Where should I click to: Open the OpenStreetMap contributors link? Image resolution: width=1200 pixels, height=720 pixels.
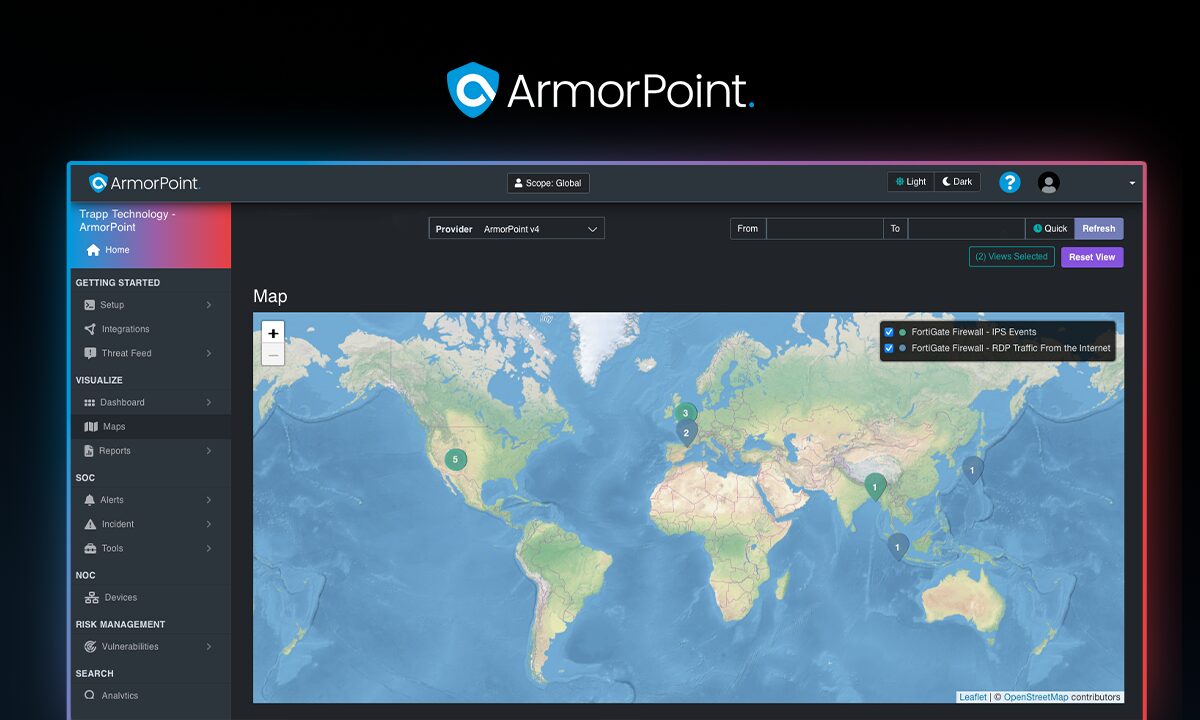1035,696
